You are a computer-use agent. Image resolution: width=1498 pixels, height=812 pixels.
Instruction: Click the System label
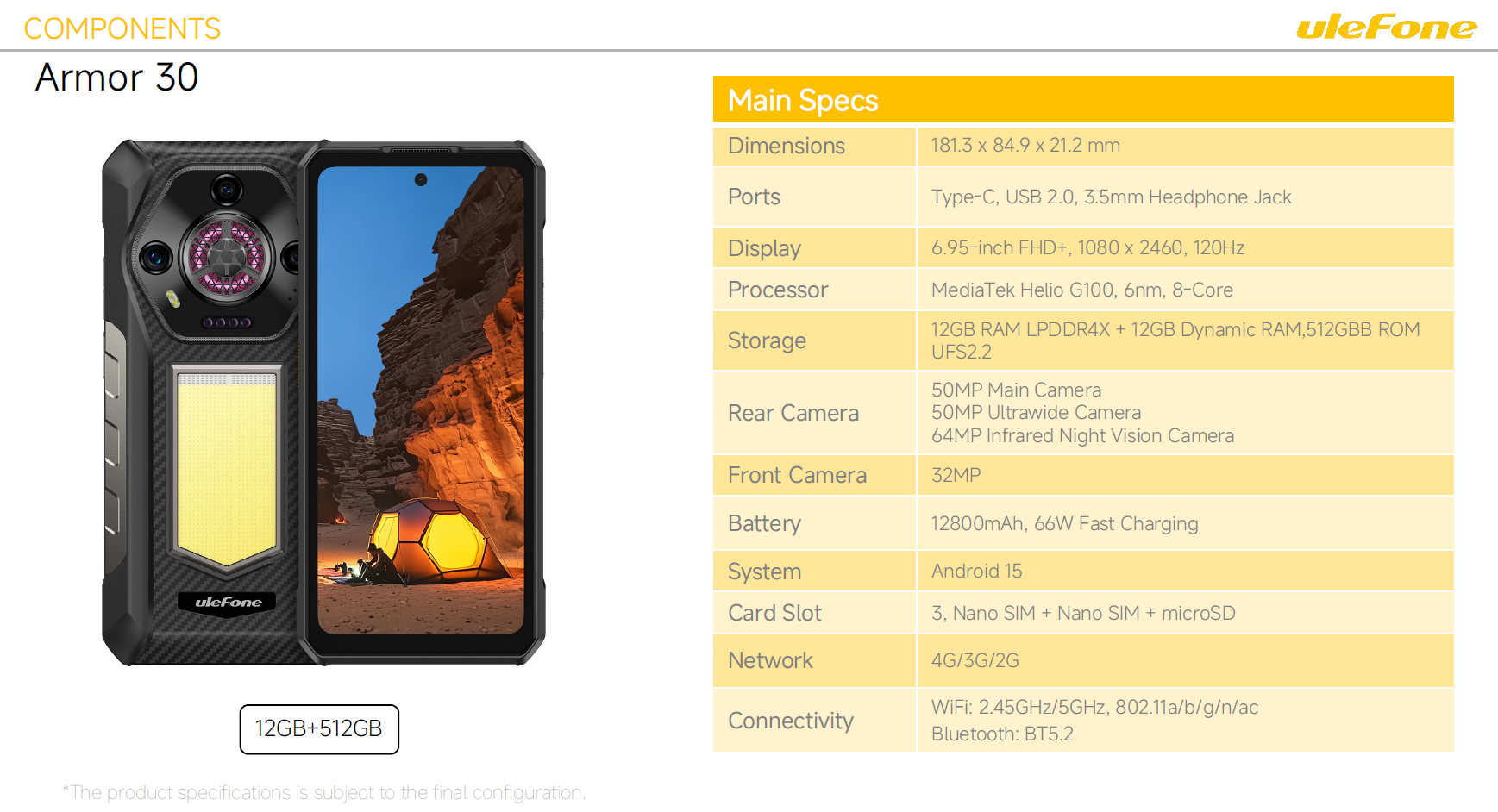coord(764,572)
